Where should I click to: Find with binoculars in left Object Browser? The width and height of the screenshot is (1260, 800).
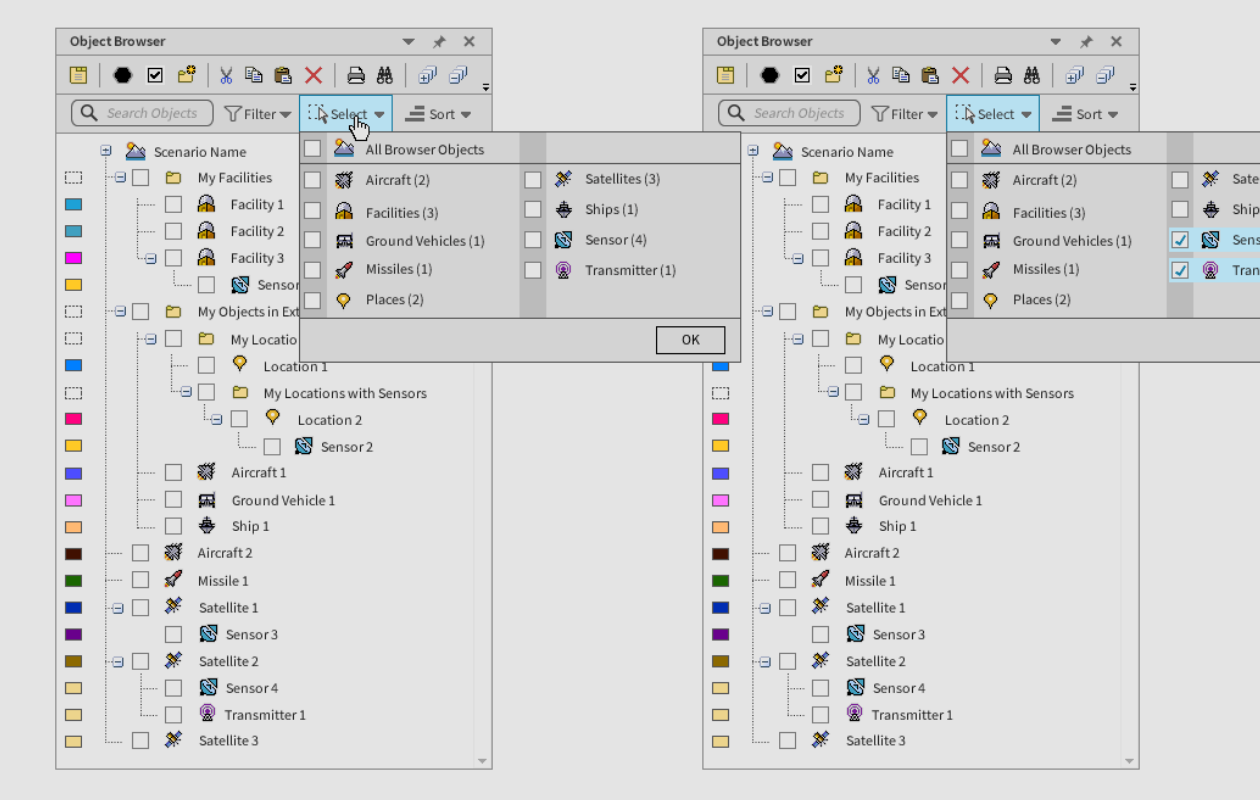(385, 75)
